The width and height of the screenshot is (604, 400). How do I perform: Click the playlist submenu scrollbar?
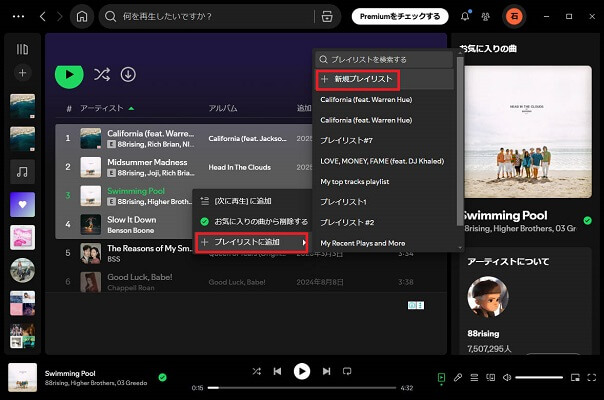460,141
